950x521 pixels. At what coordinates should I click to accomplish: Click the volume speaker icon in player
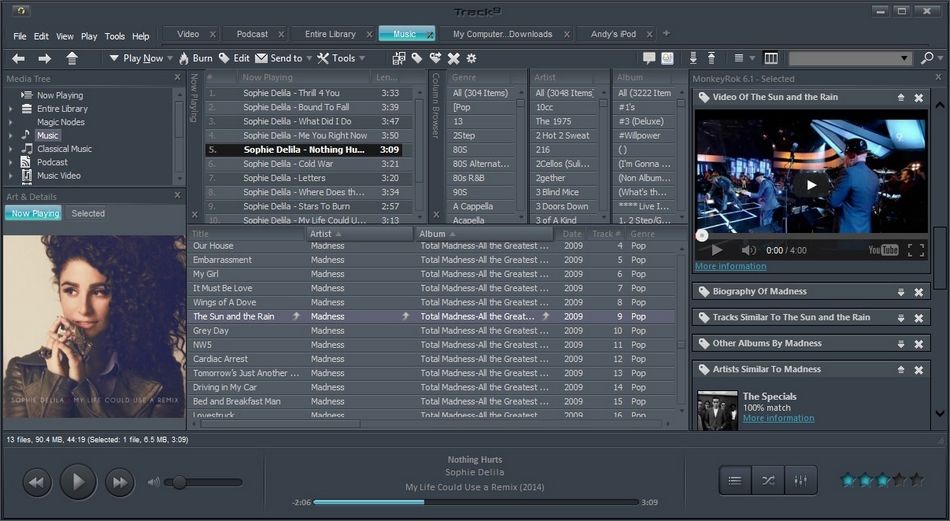154,482
